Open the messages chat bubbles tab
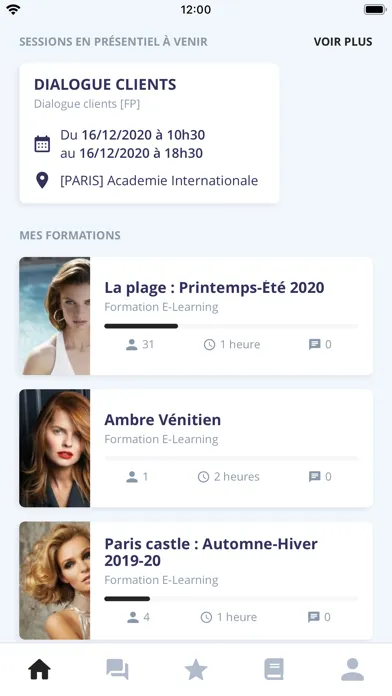The width and height of the screenshot is (392, 696). (x=118, y=670)
